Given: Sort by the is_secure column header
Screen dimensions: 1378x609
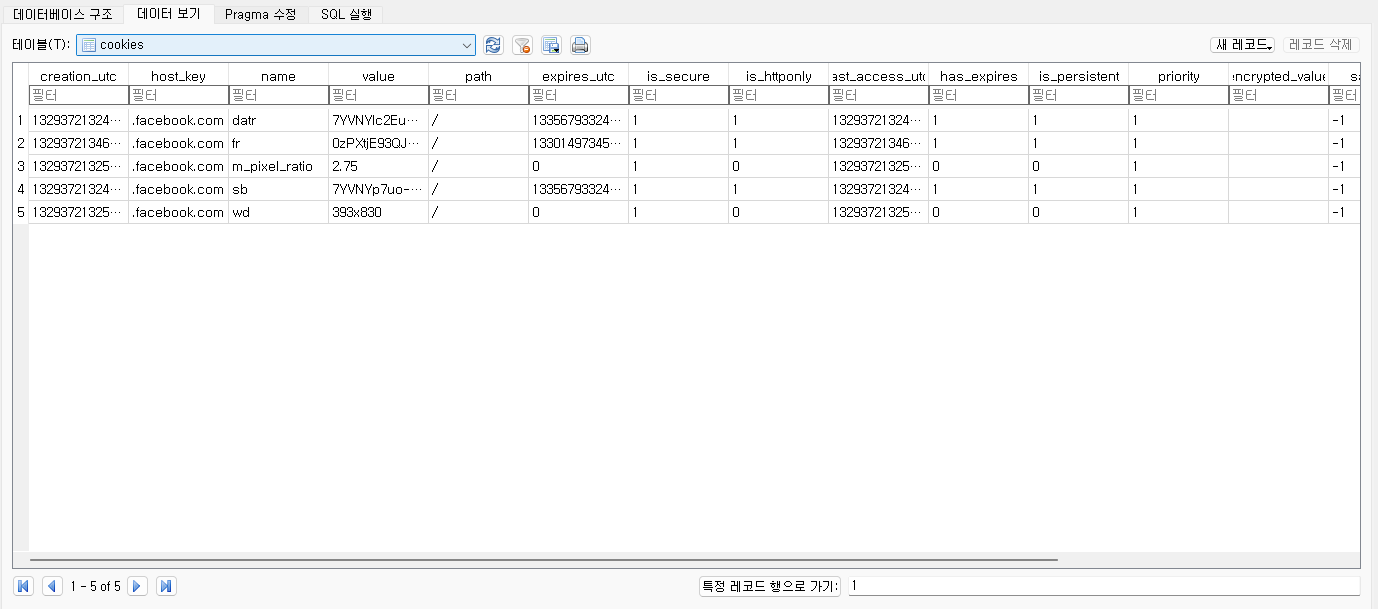Looking at the screenshot, I should point(678,76).
